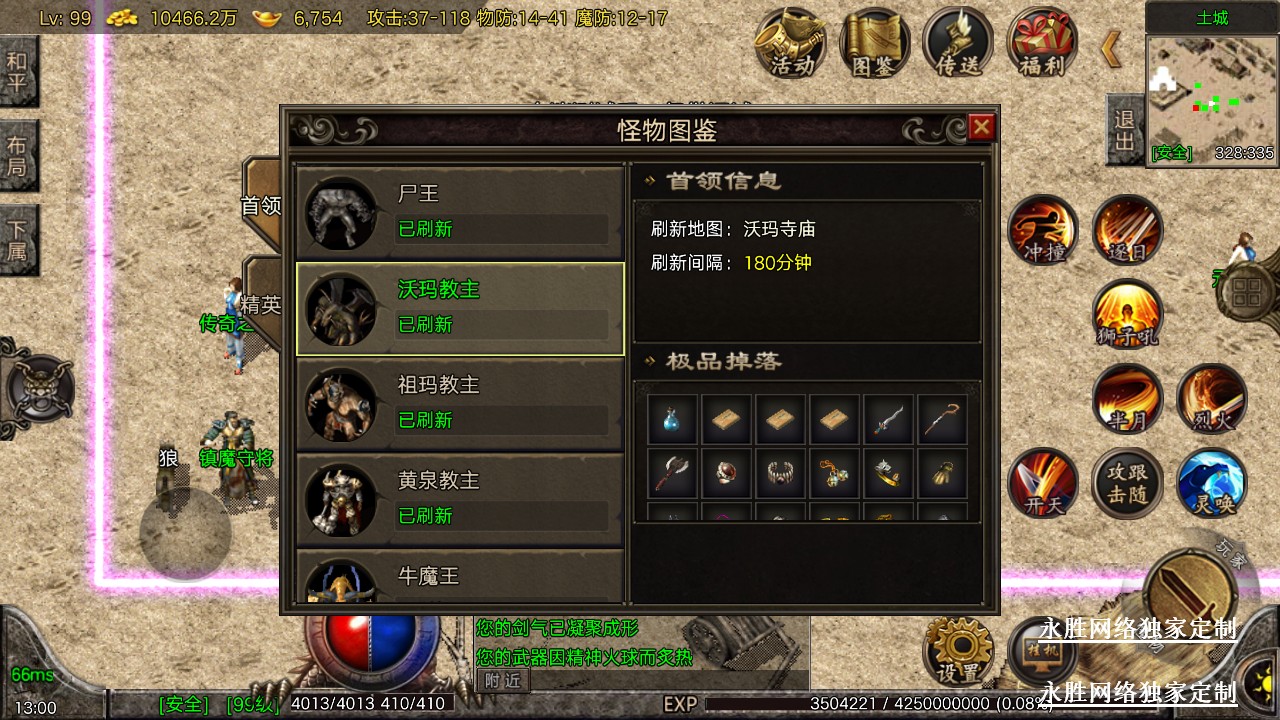Toggle the 开天 skill on
Image resolution: width=1280 pixels, height=720 pixels.
click(1043, 484)
